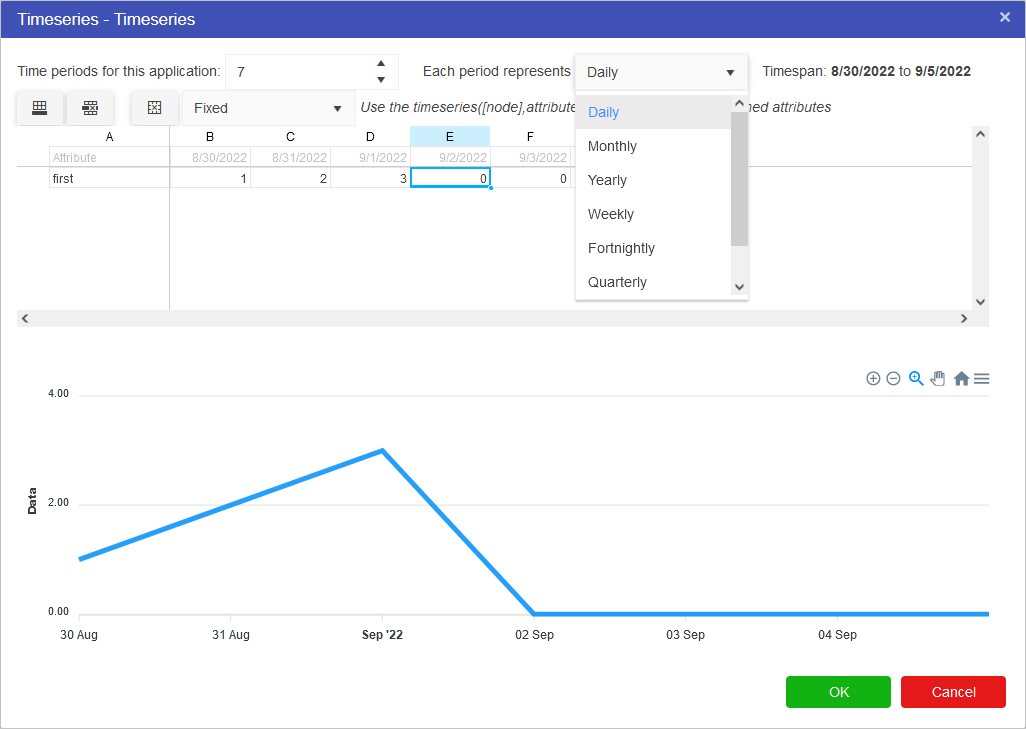Activate the selection zoom magnifier tool
Image resolution: width=1026 pixels, height=729 pixels.
[x=916, y=379]
